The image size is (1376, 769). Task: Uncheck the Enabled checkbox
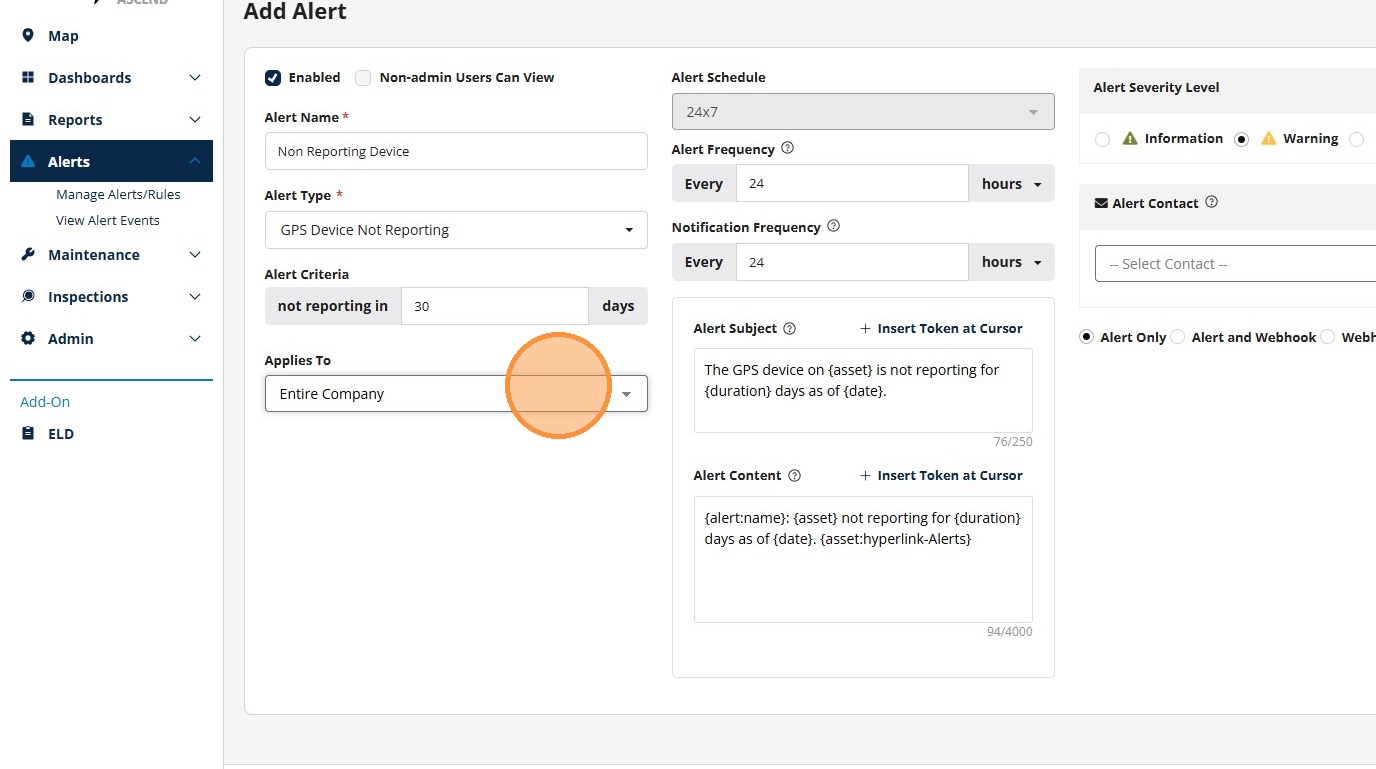pos(273,78)
